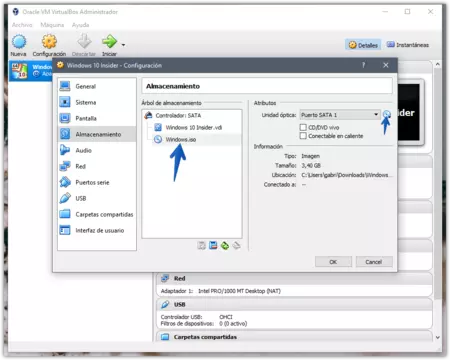Select Pantalla settings category
Viewport: 450px width, 360px height.
click(97, 118)
